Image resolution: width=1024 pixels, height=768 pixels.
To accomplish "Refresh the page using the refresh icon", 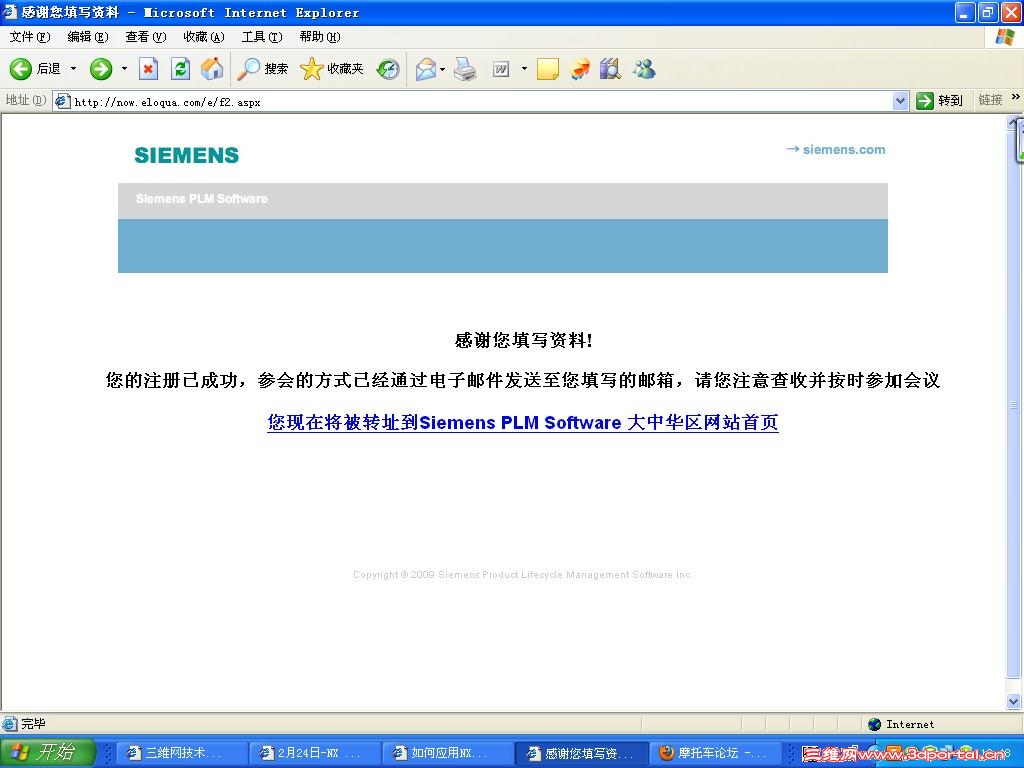I will (180, 69).
